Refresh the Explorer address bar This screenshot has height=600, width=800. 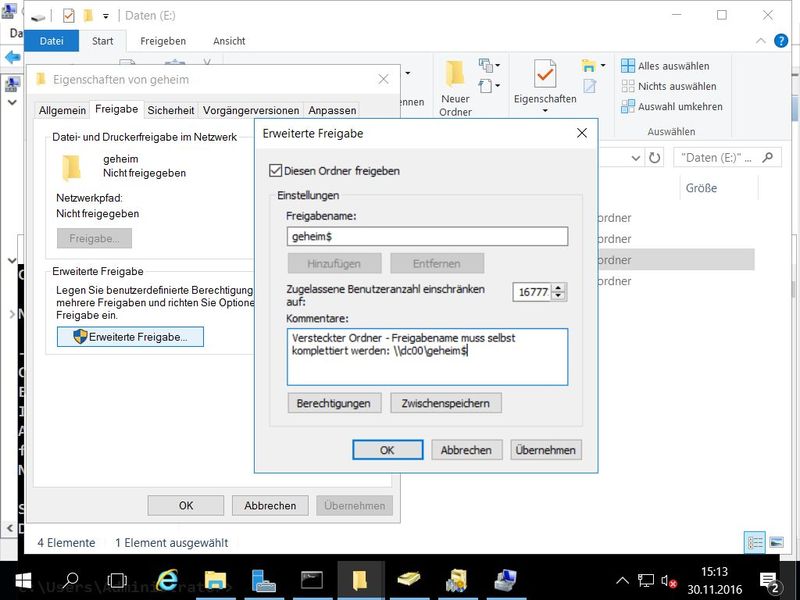point(654,158)
